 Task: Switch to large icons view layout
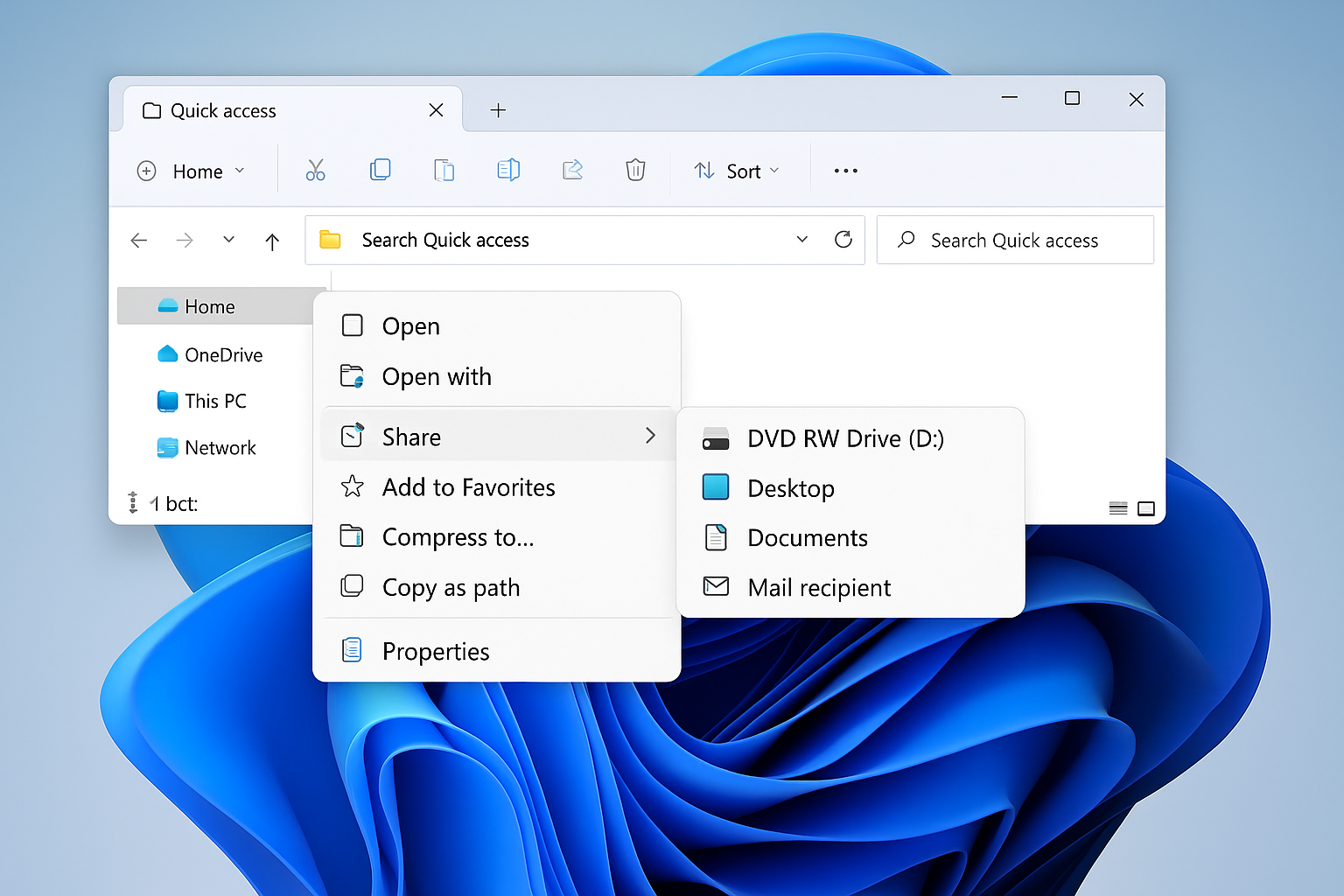pos(1145,507)
